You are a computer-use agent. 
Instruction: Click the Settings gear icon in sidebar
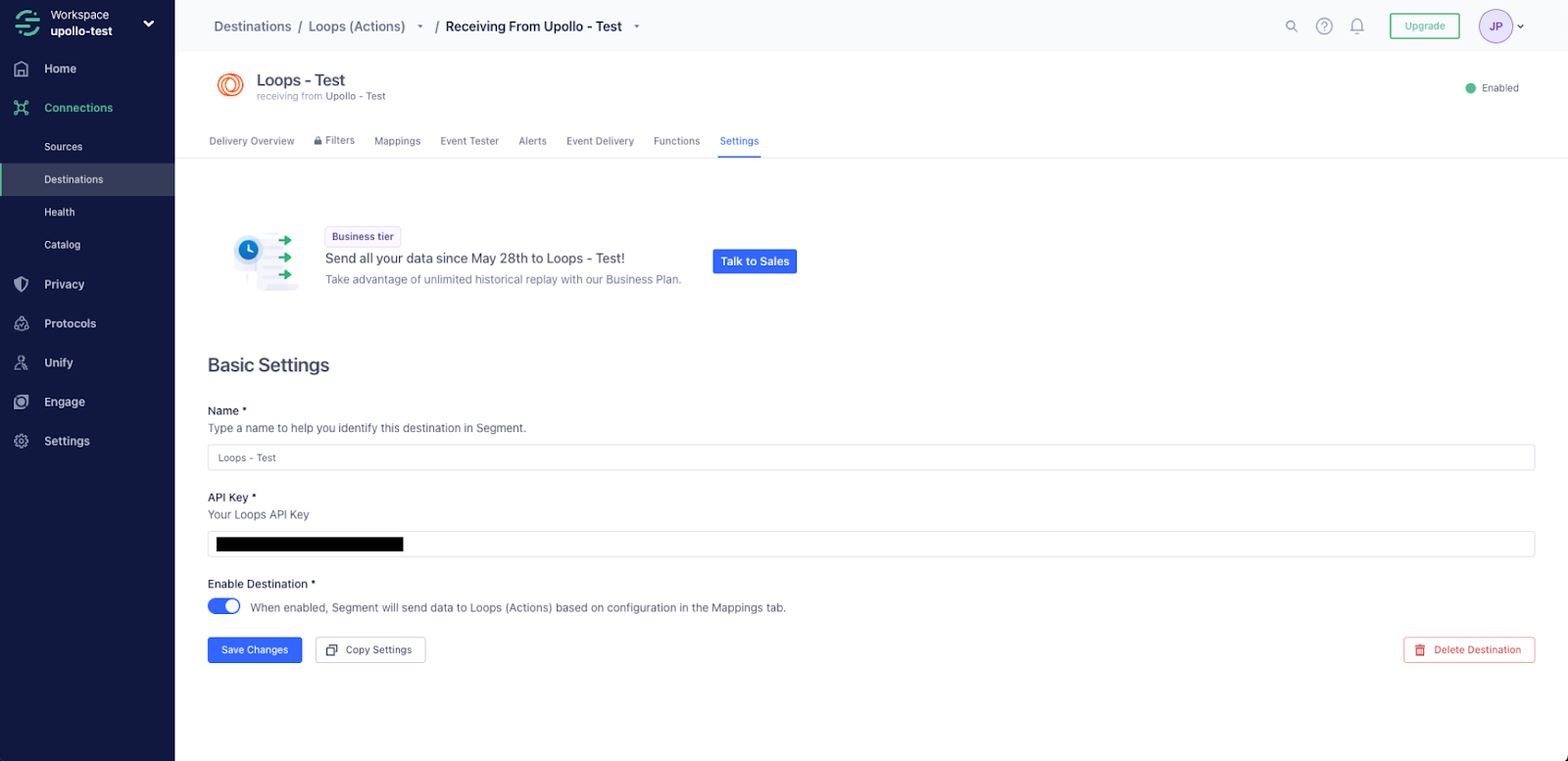click(x=22, y=441)
